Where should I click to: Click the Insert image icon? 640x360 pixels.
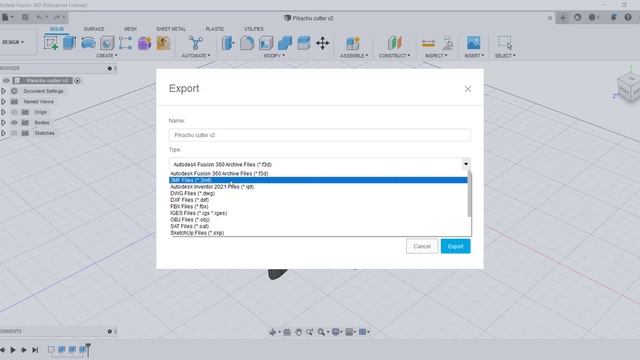473,43
